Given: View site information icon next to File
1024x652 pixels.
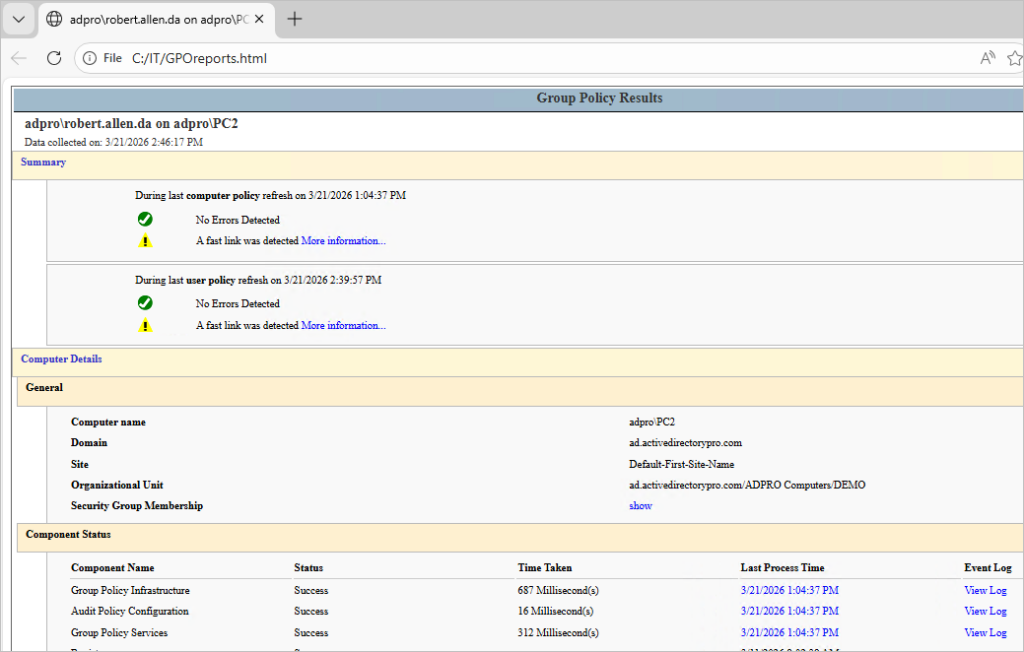Looking at the screenshot, I should (x=89, y=58).
